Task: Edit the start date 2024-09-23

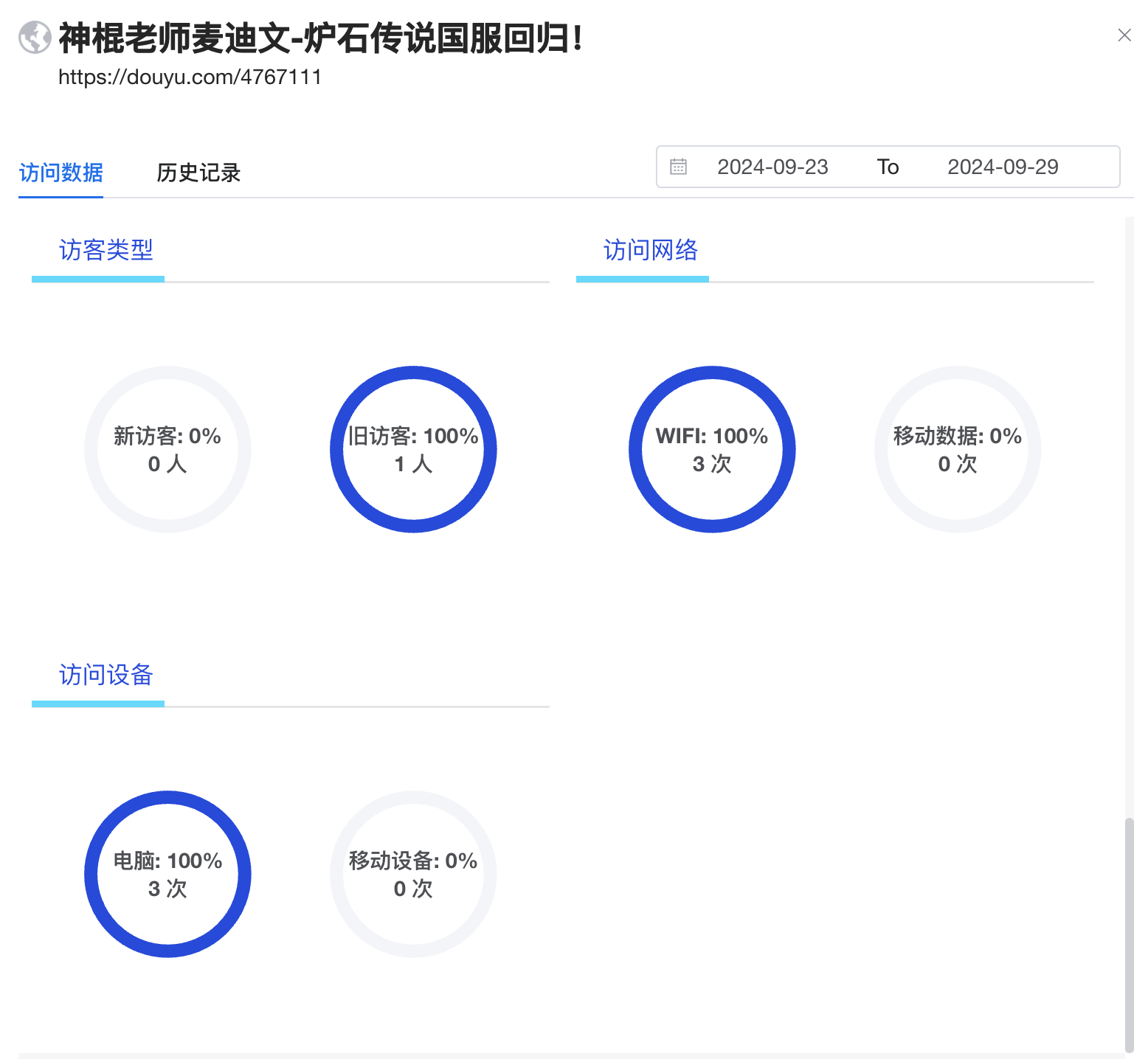Action: point(772,167)
